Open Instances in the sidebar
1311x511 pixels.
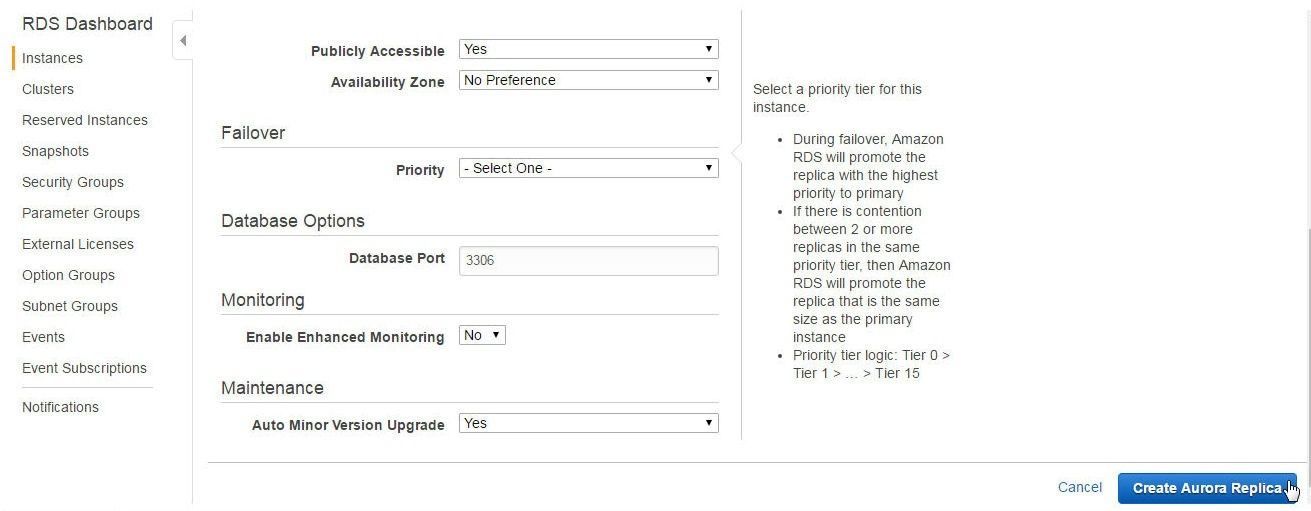point(52,58)
